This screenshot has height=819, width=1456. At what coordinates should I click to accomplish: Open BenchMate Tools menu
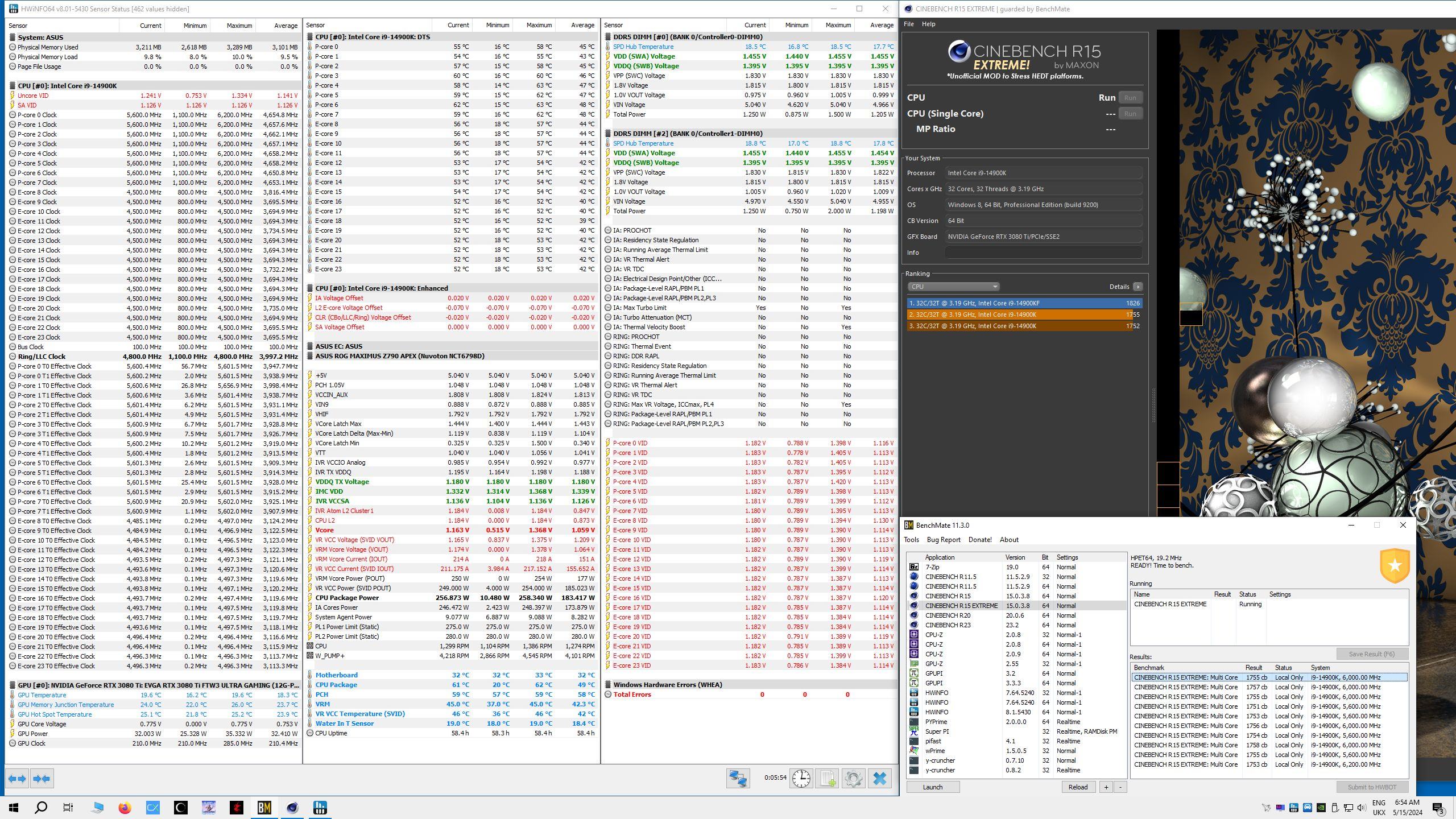coord(911,540)
